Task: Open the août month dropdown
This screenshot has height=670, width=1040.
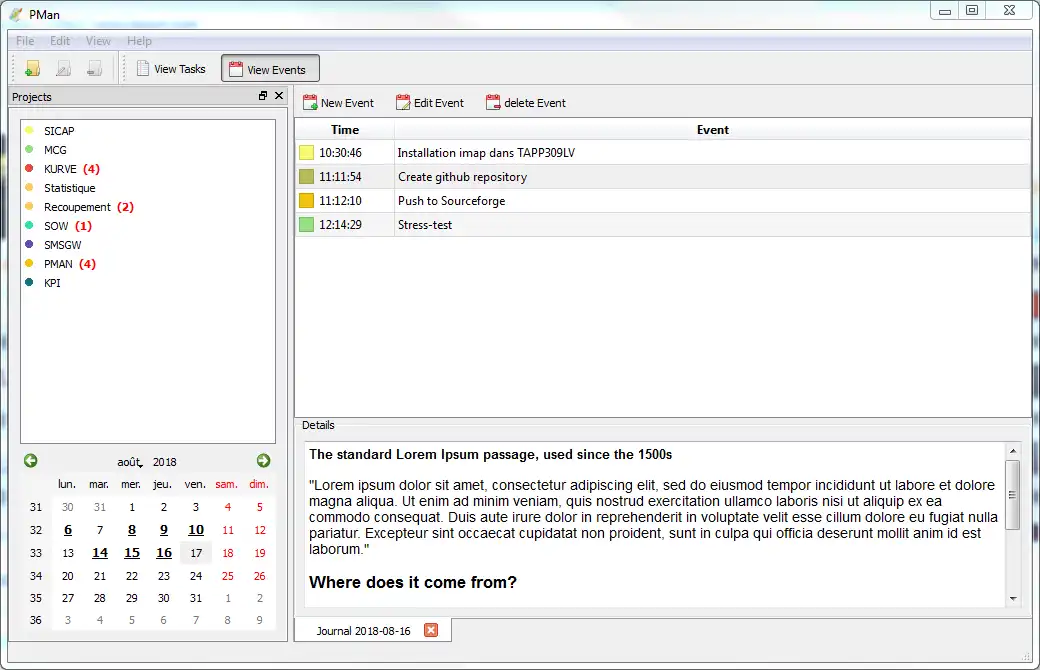Action: point(130,462)
